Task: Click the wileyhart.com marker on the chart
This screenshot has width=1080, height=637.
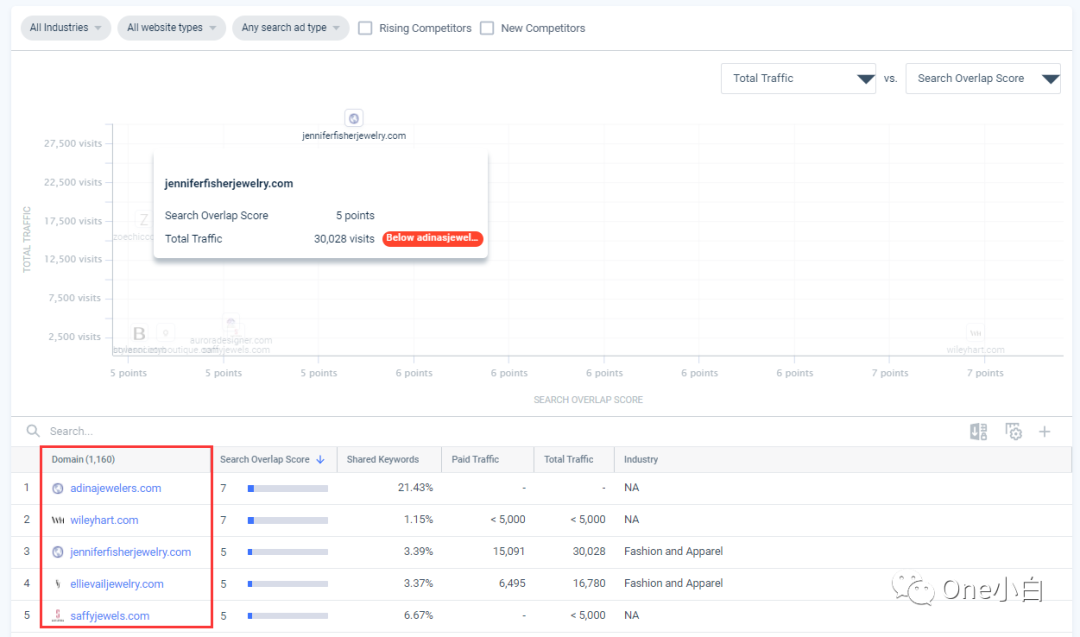Action: click(976, 333)
